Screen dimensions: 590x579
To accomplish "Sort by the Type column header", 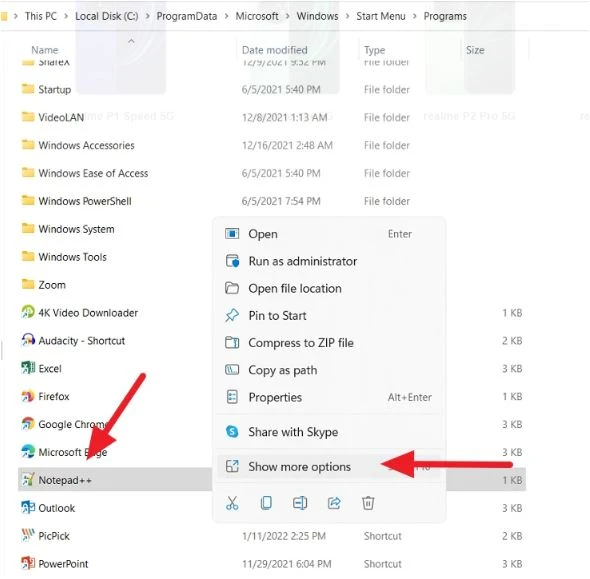I will coord(374,50).
